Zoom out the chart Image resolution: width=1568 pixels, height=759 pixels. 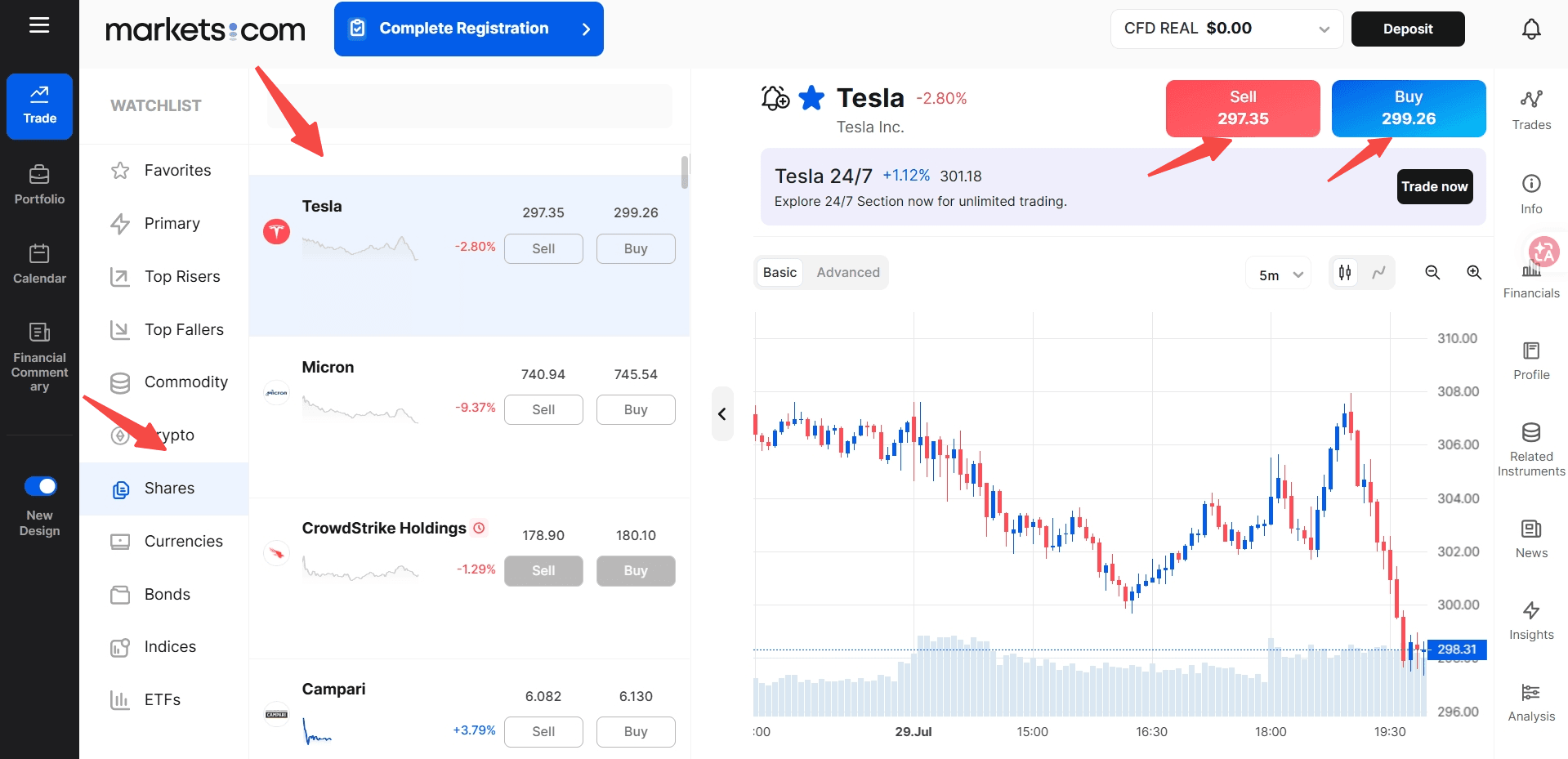[x=1432, y=272]
